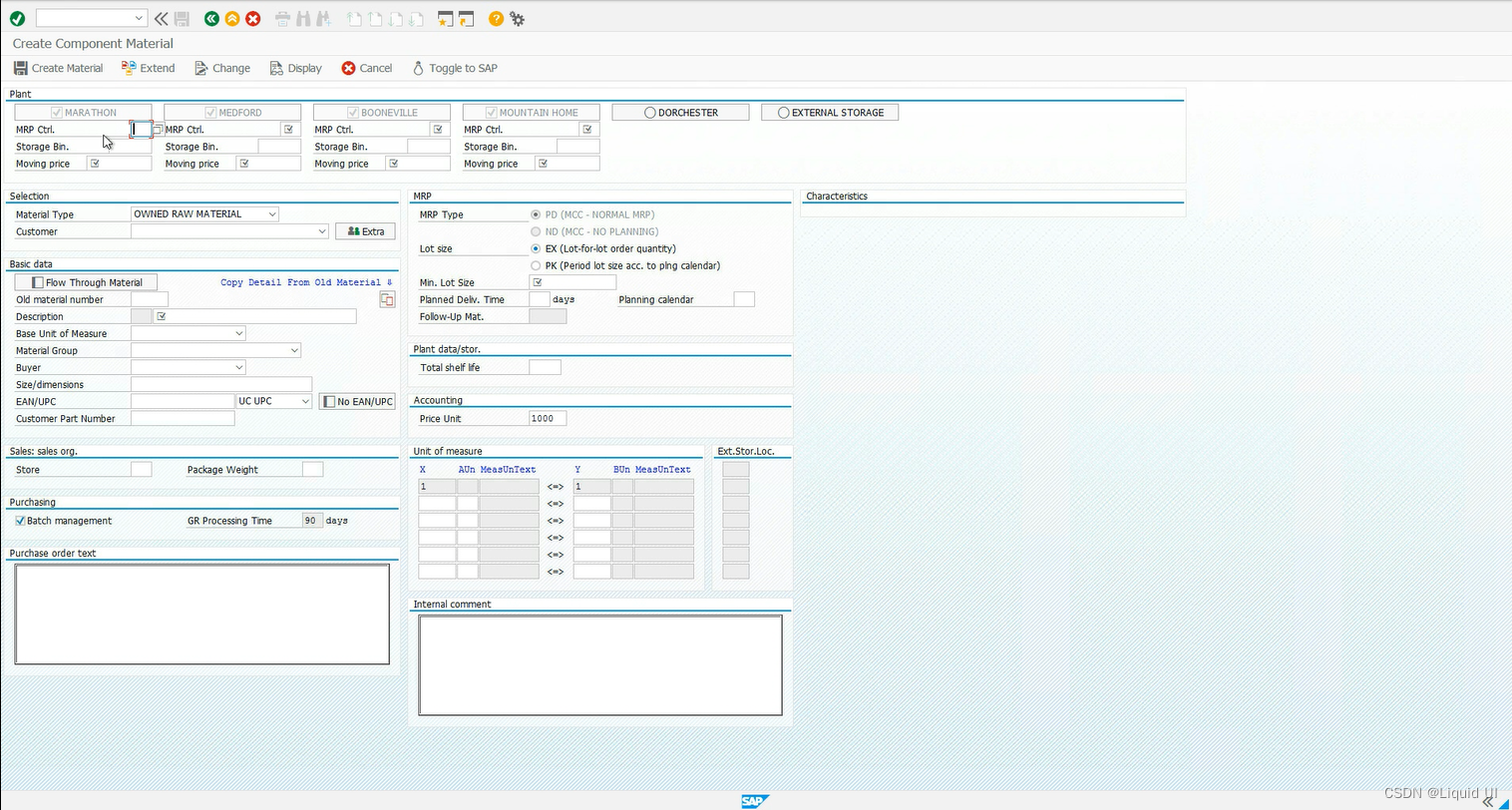
Task: Open Help via the yellow question mark icon
Action: 496,18
